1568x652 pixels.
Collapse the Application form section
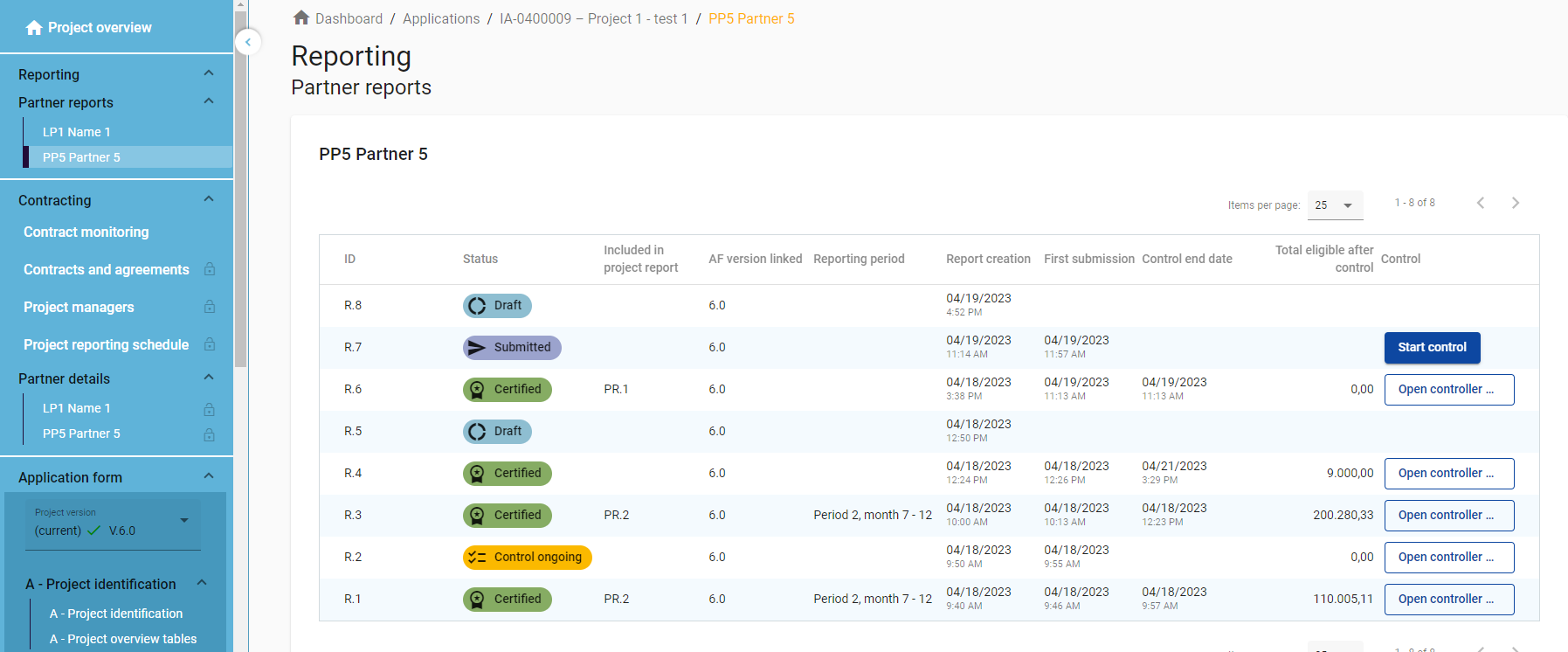(x=209, y=476)
